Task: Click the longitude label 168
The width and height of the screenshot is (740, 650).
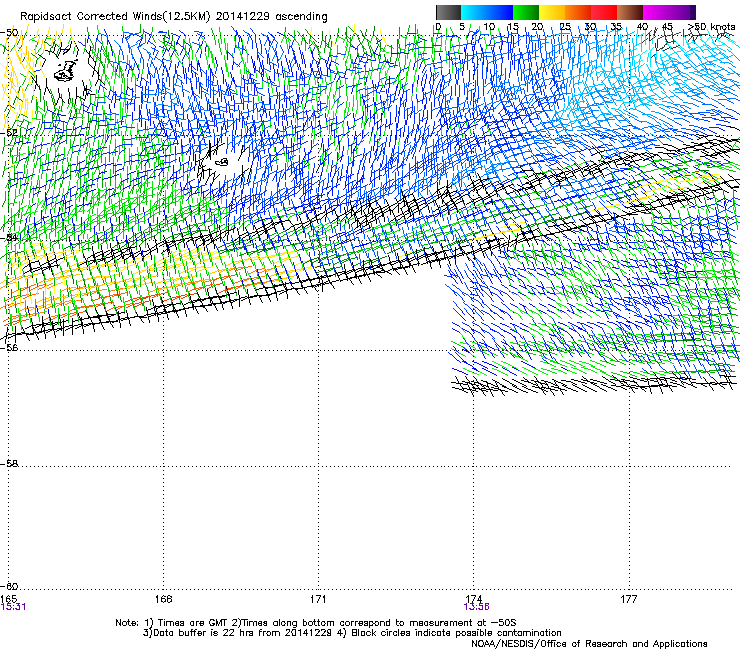Action: 163,599
